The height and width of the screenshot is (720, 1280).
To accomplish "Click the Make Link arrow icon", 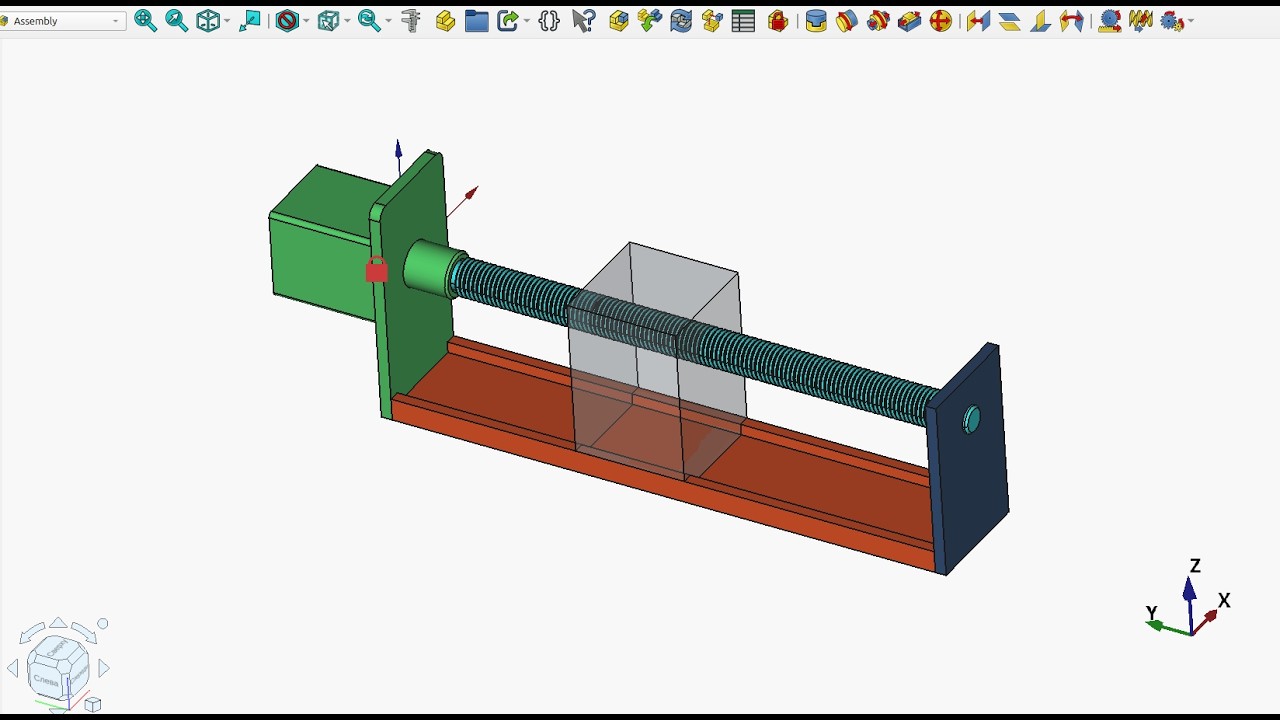I will point(508,21).
